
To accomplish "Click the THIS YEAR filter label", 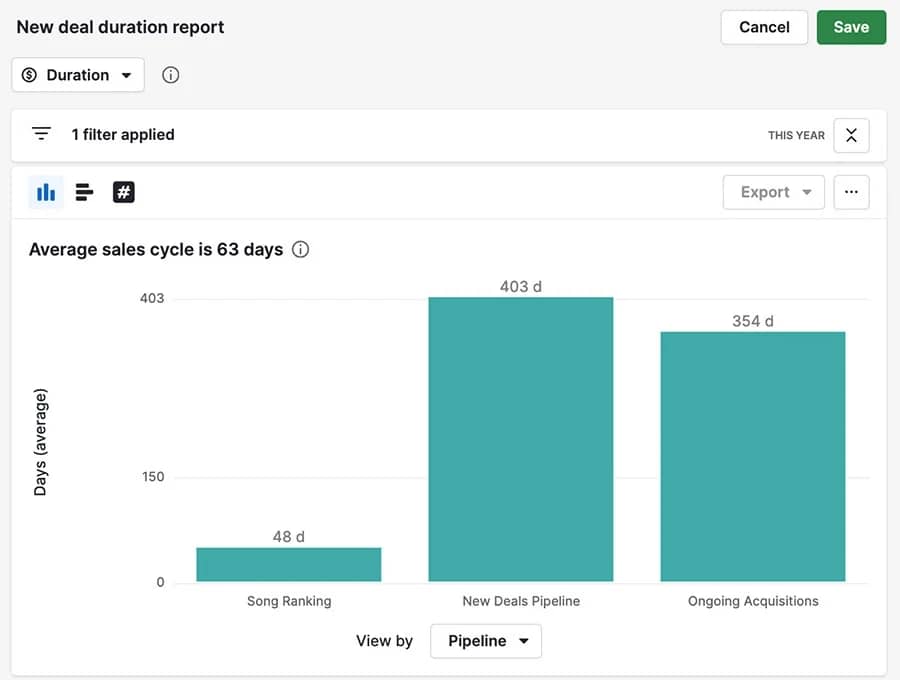I will [x=796, y=134].
